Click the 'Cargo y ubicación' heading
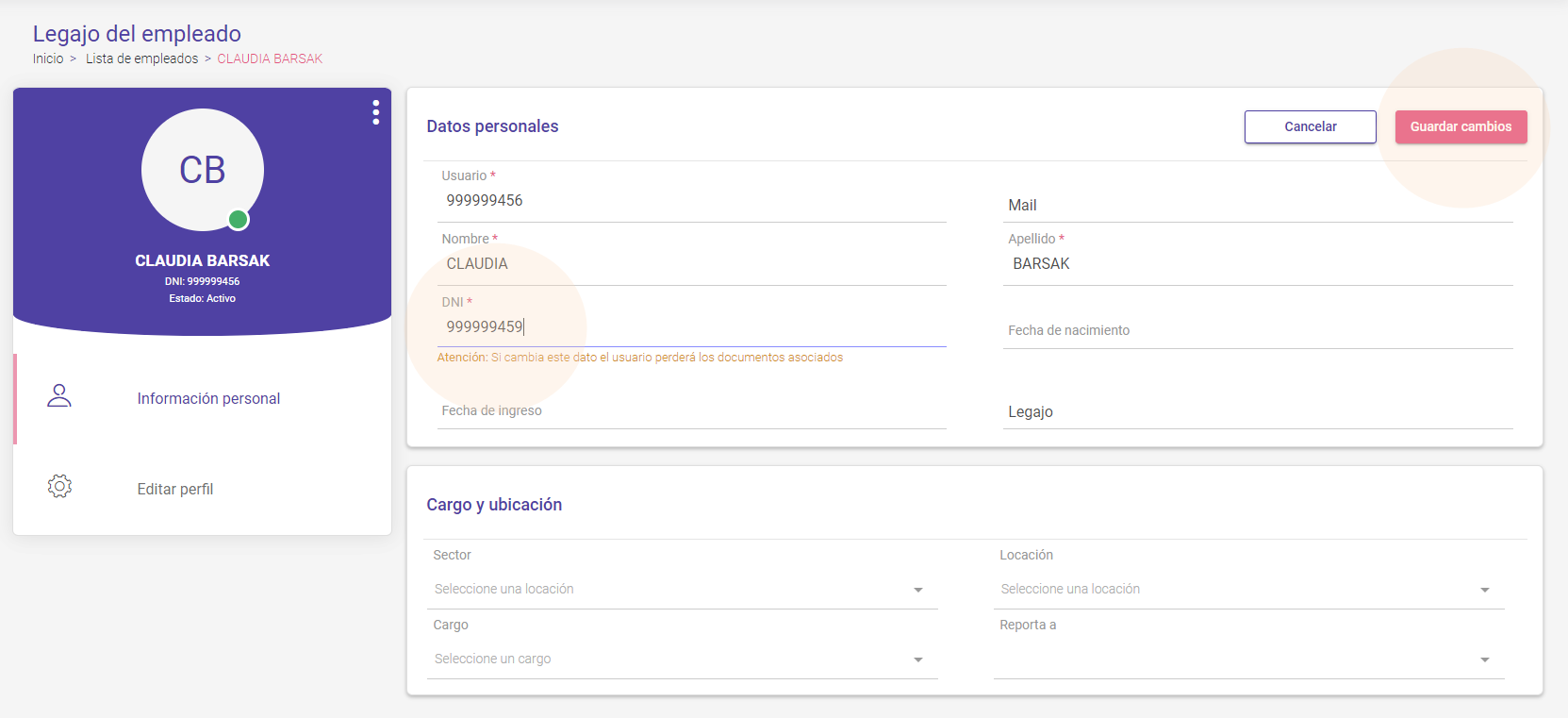Viewport: 1568px width, 718px height. (494, 505)
